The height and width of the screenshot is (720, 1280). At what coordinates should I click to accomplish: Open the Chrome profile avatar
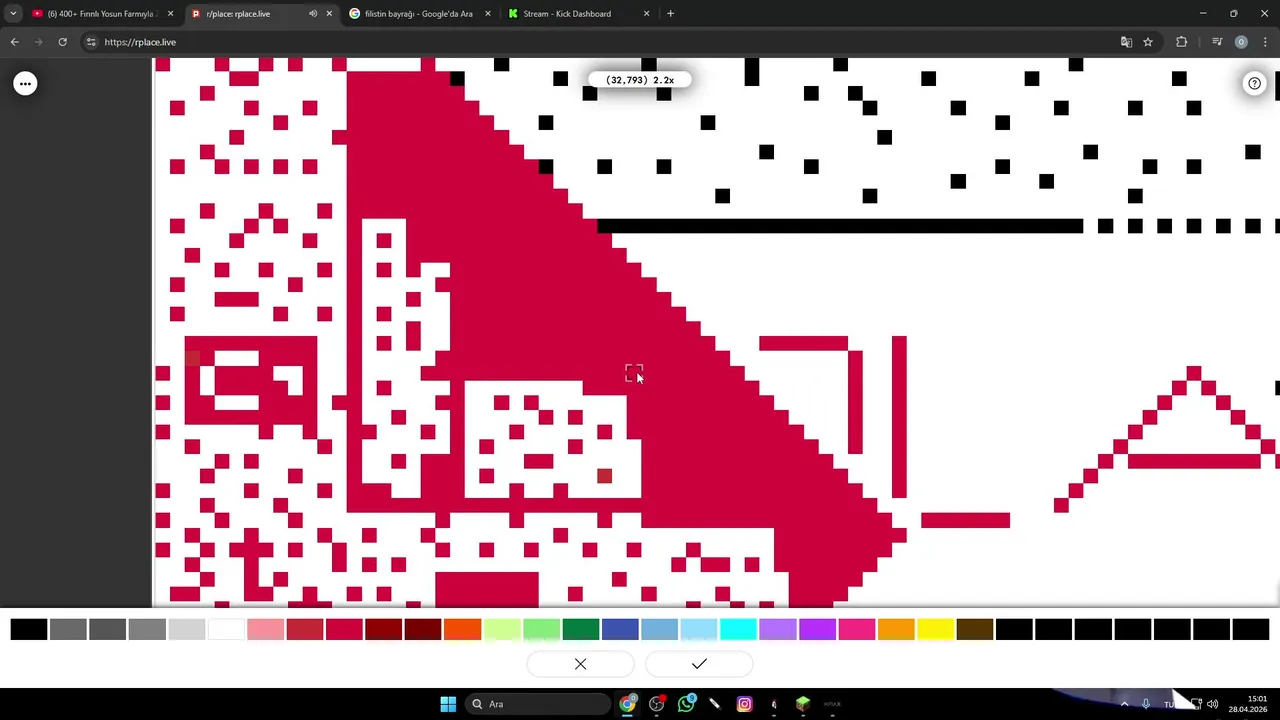[x=1241, y=42]
